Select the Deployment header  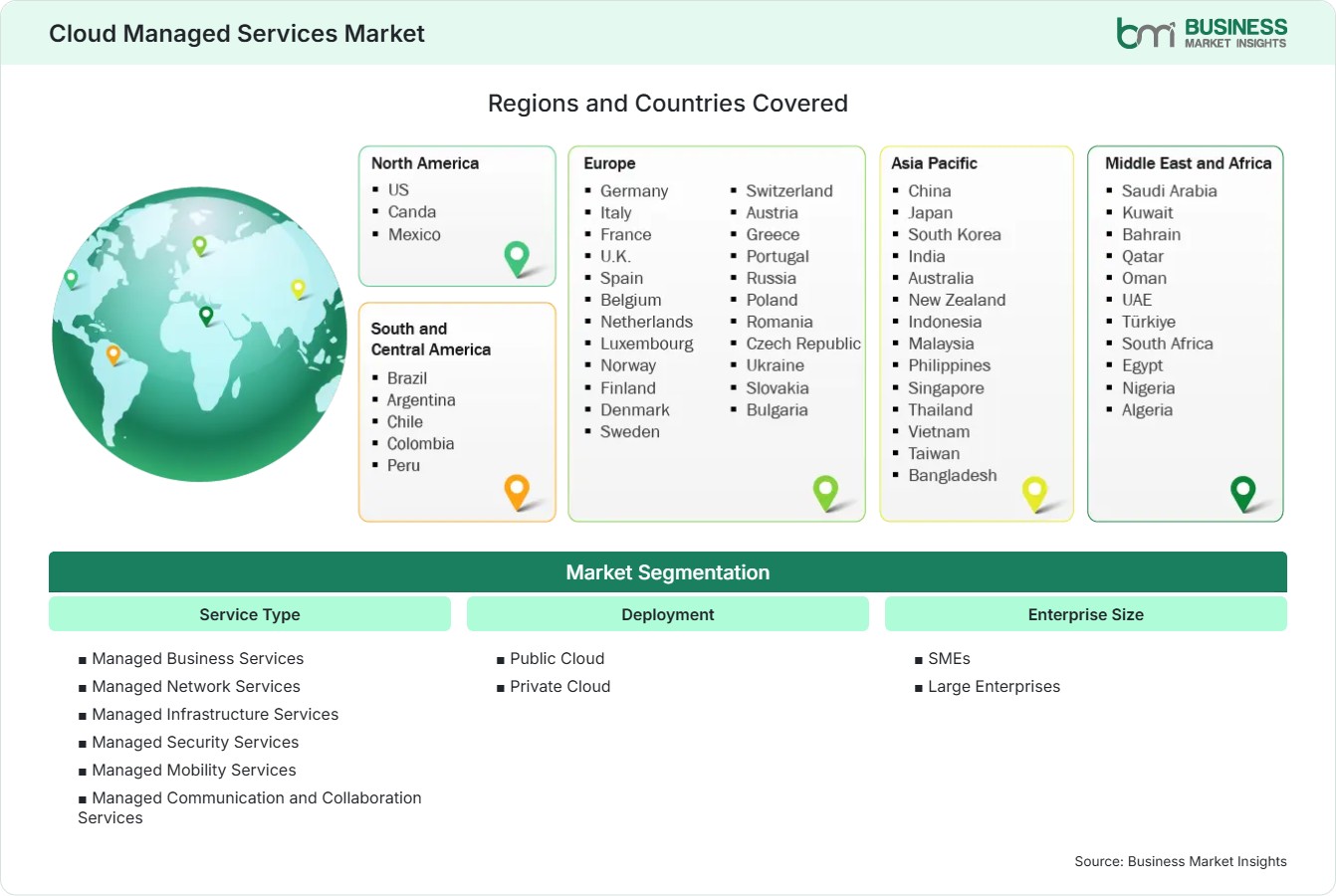coord(668,614)
